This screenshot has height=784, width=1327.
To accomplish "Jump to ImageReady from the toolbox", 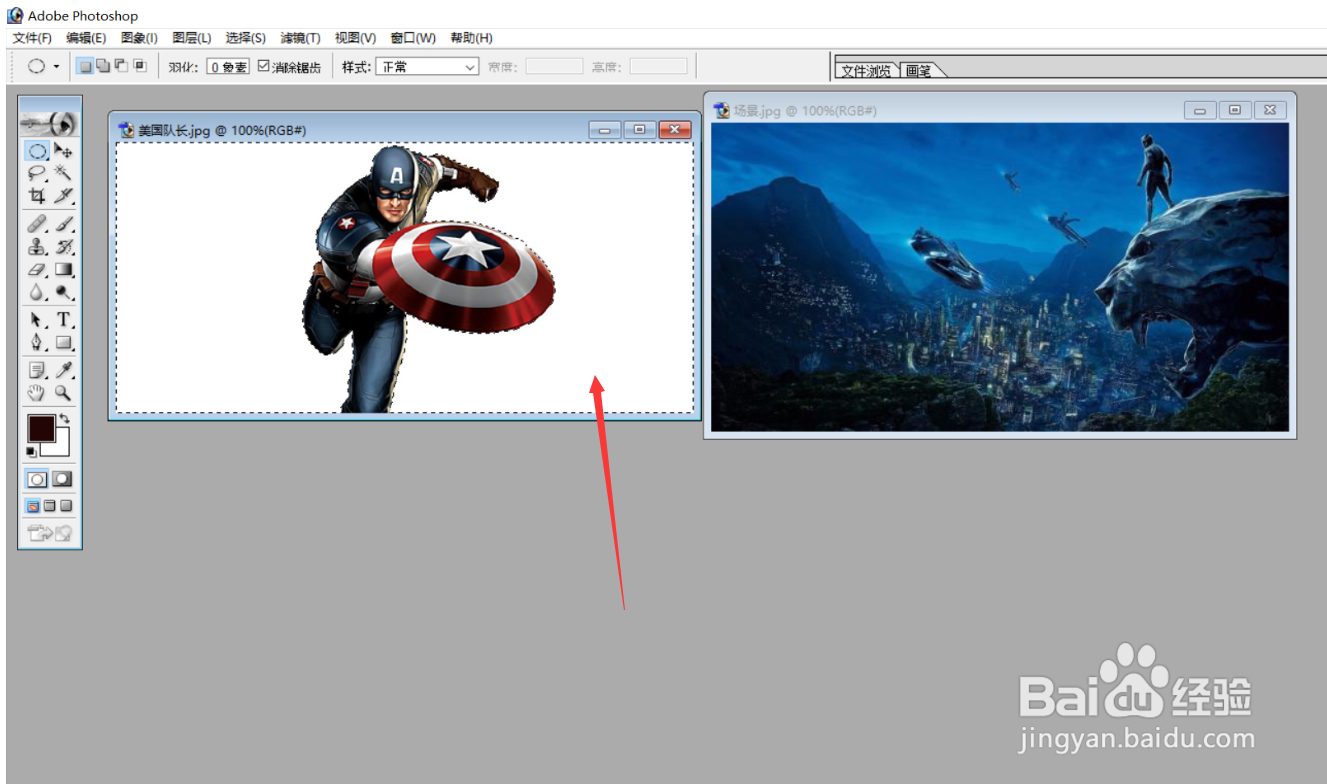I will (50, 534).
